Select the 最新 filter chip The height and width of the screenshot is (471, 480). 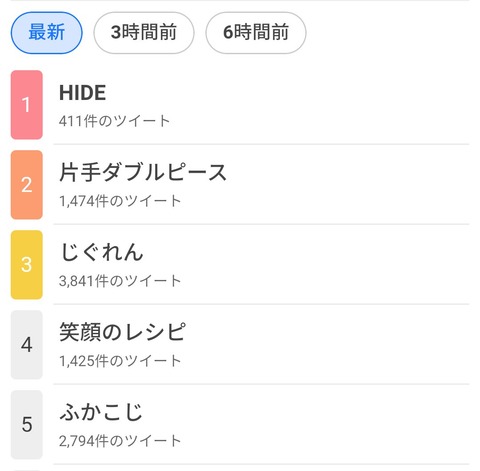click(46, 33)
